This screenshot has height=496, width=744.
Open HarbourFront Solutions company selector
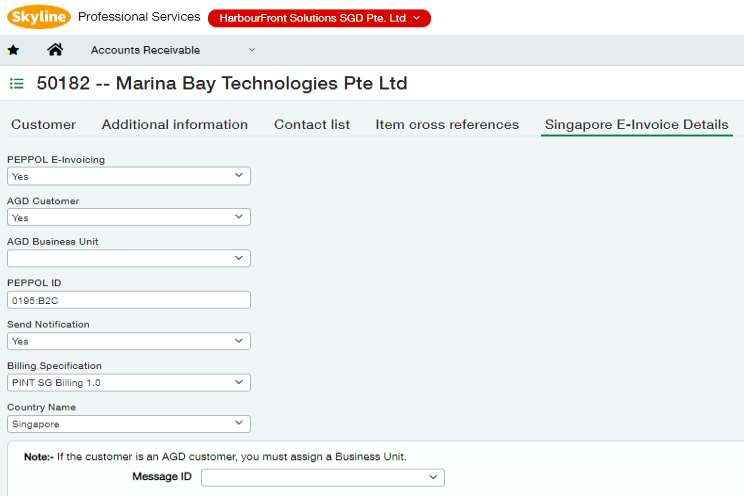[319, 18]
